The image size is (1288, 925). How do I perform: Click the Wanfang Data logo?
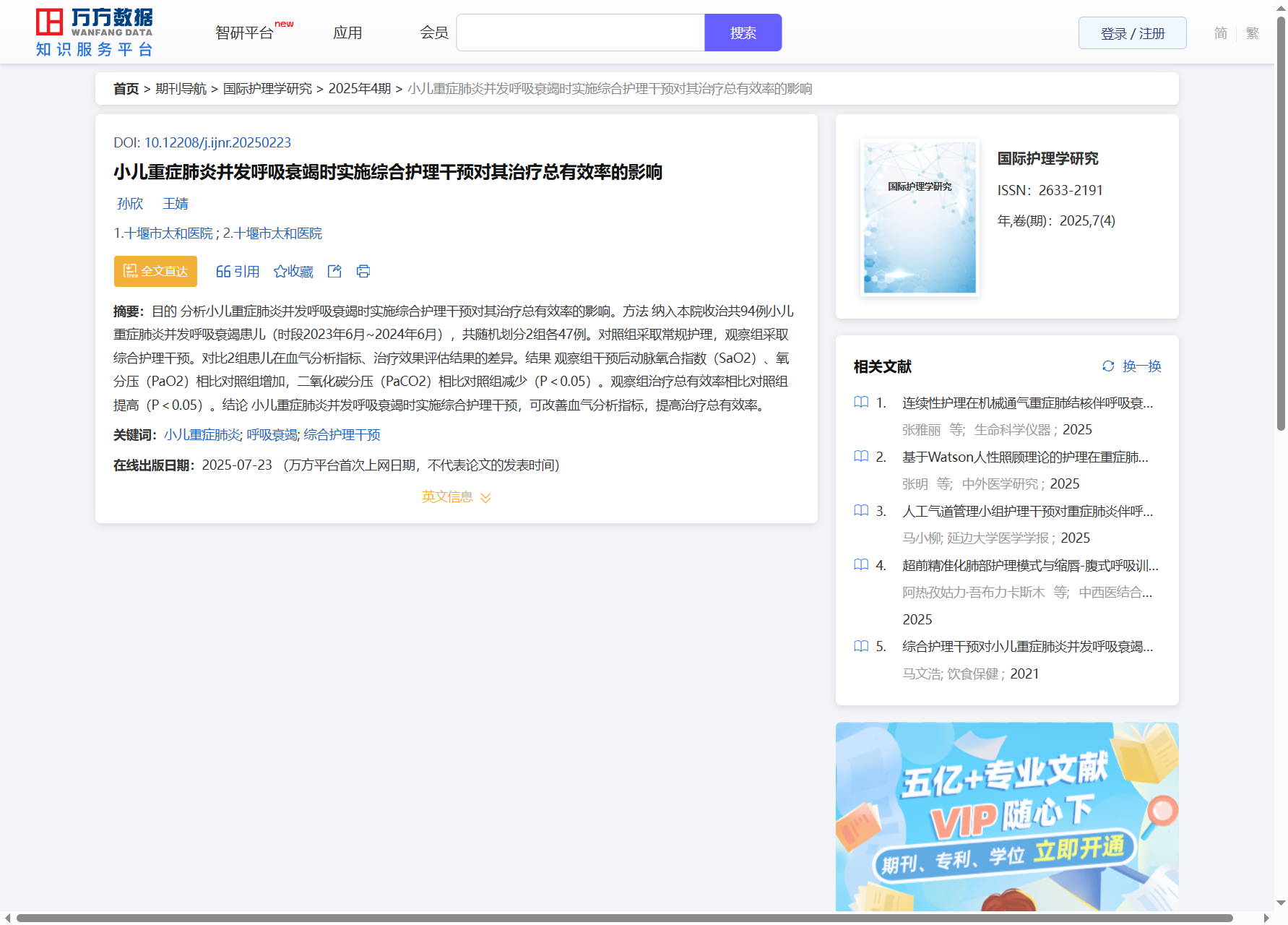pyautogui.click(x=95, y=33)
